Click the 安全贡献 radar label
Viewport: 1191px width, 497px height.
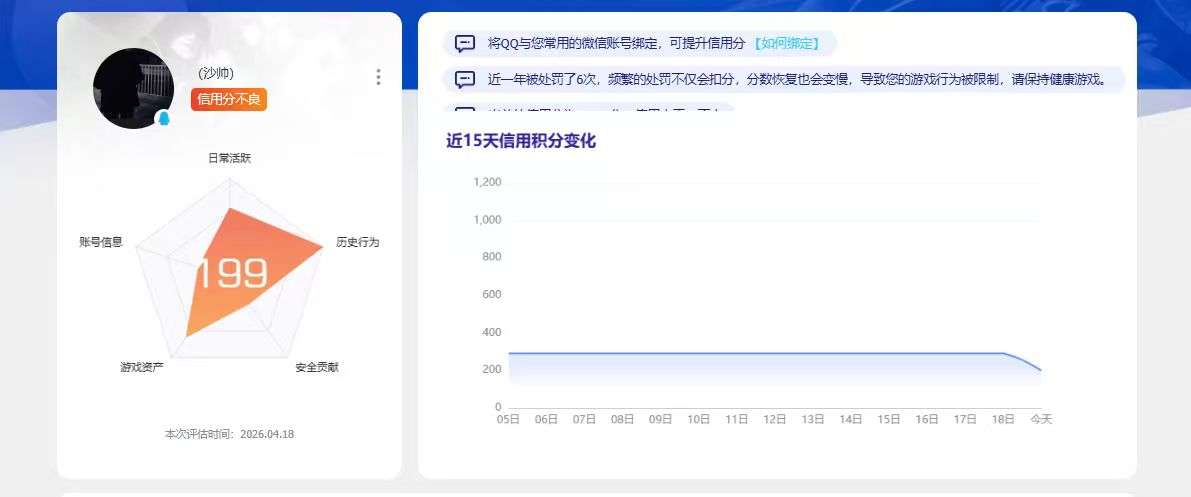pyautogui.click(x=317, y=367)
